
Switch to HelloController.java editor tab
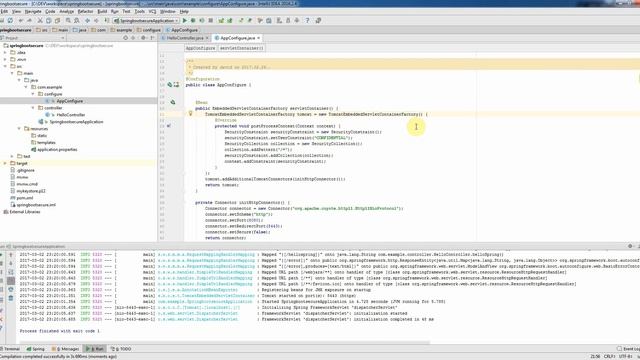point(185,38)
